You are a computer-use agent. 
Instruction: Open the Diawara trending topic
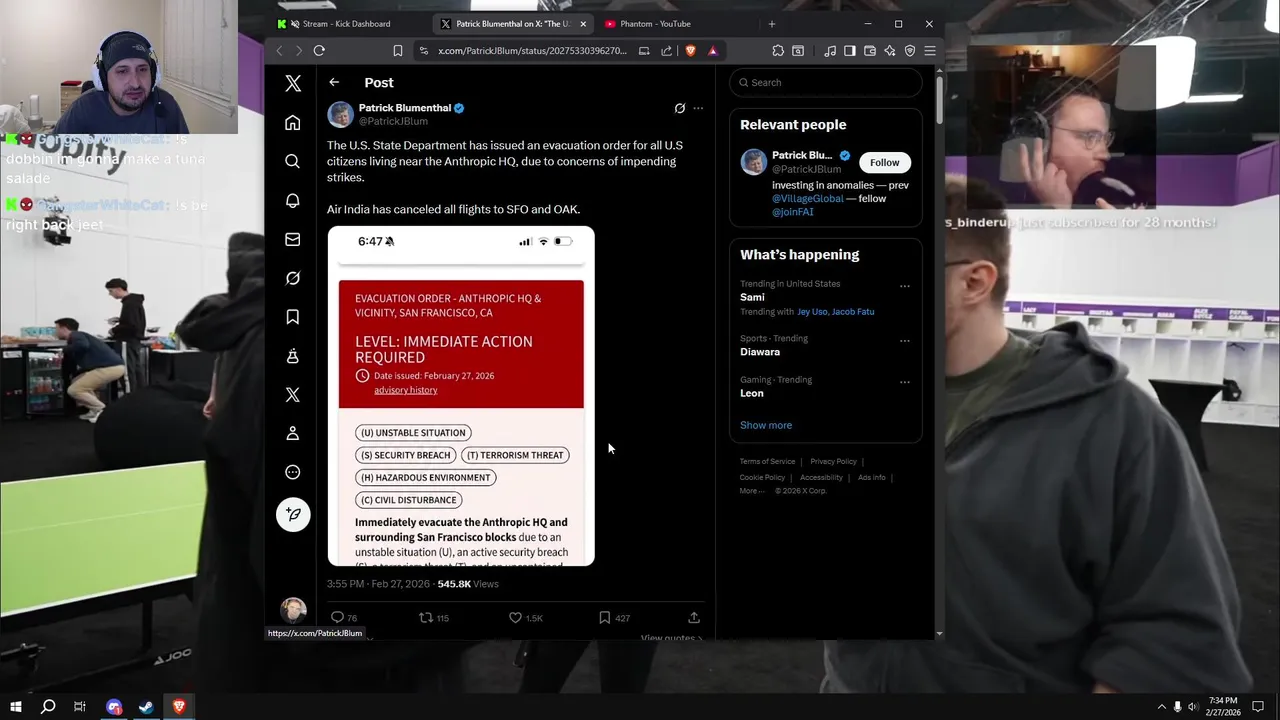pos(760,352)
